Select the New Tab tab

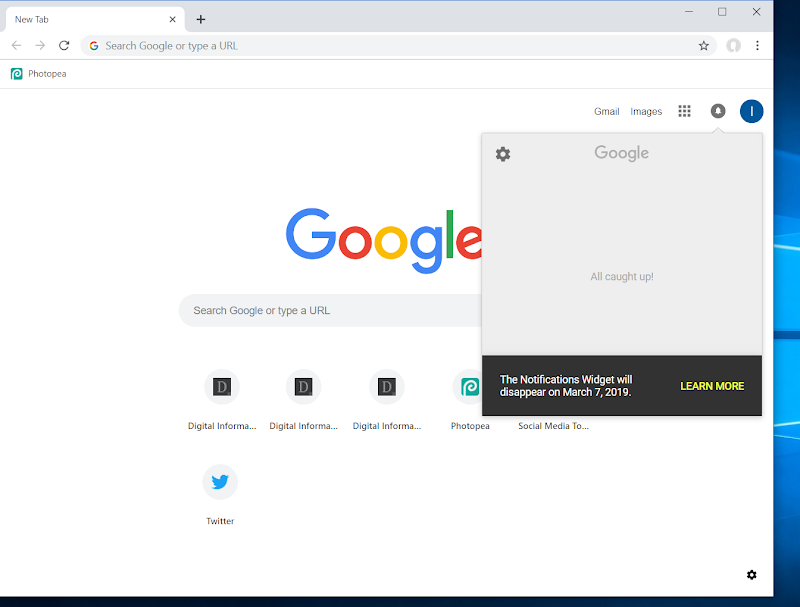tap(94, 19)
